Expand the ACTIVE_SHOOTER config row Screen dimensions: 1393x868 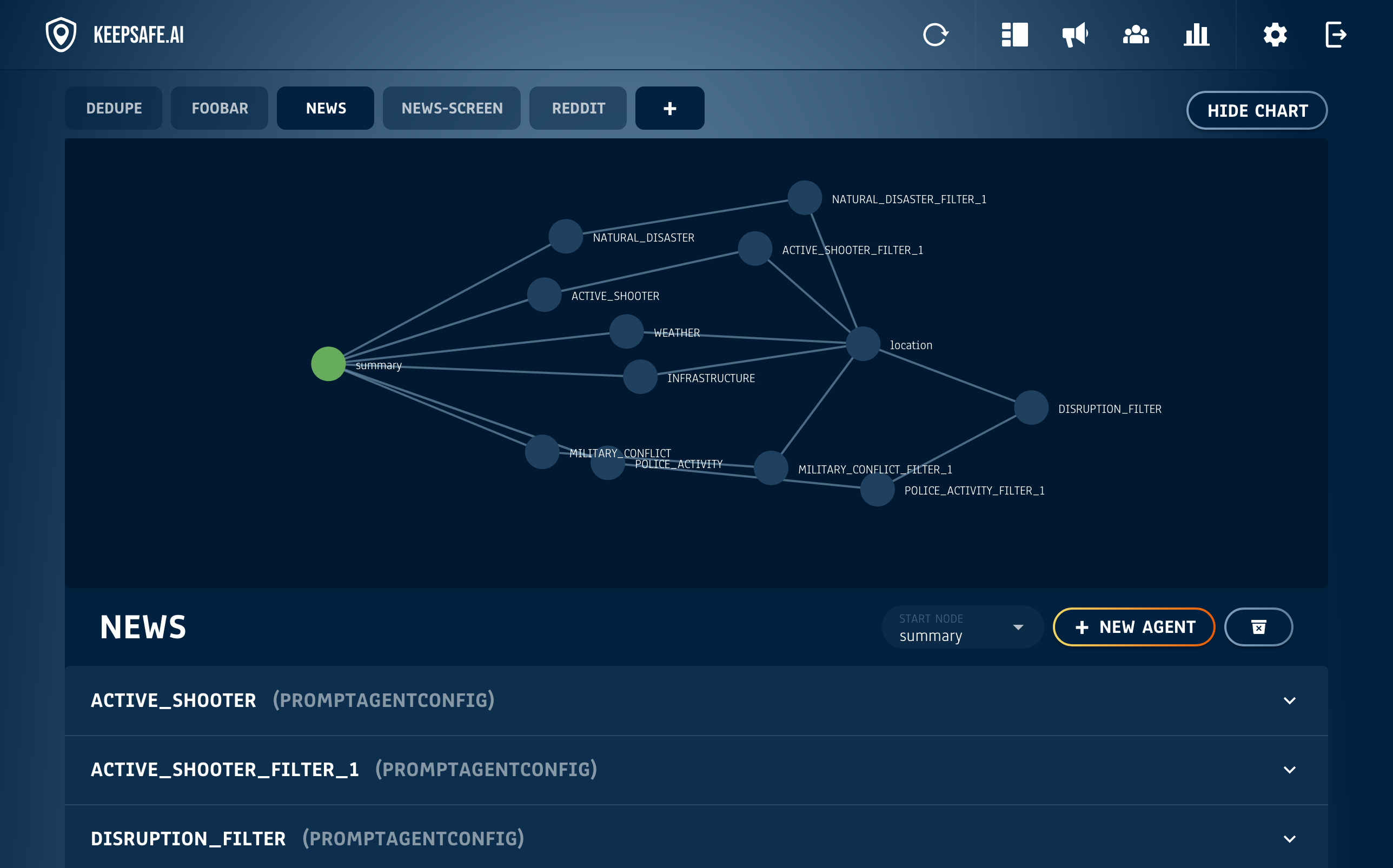[1289, 700]
